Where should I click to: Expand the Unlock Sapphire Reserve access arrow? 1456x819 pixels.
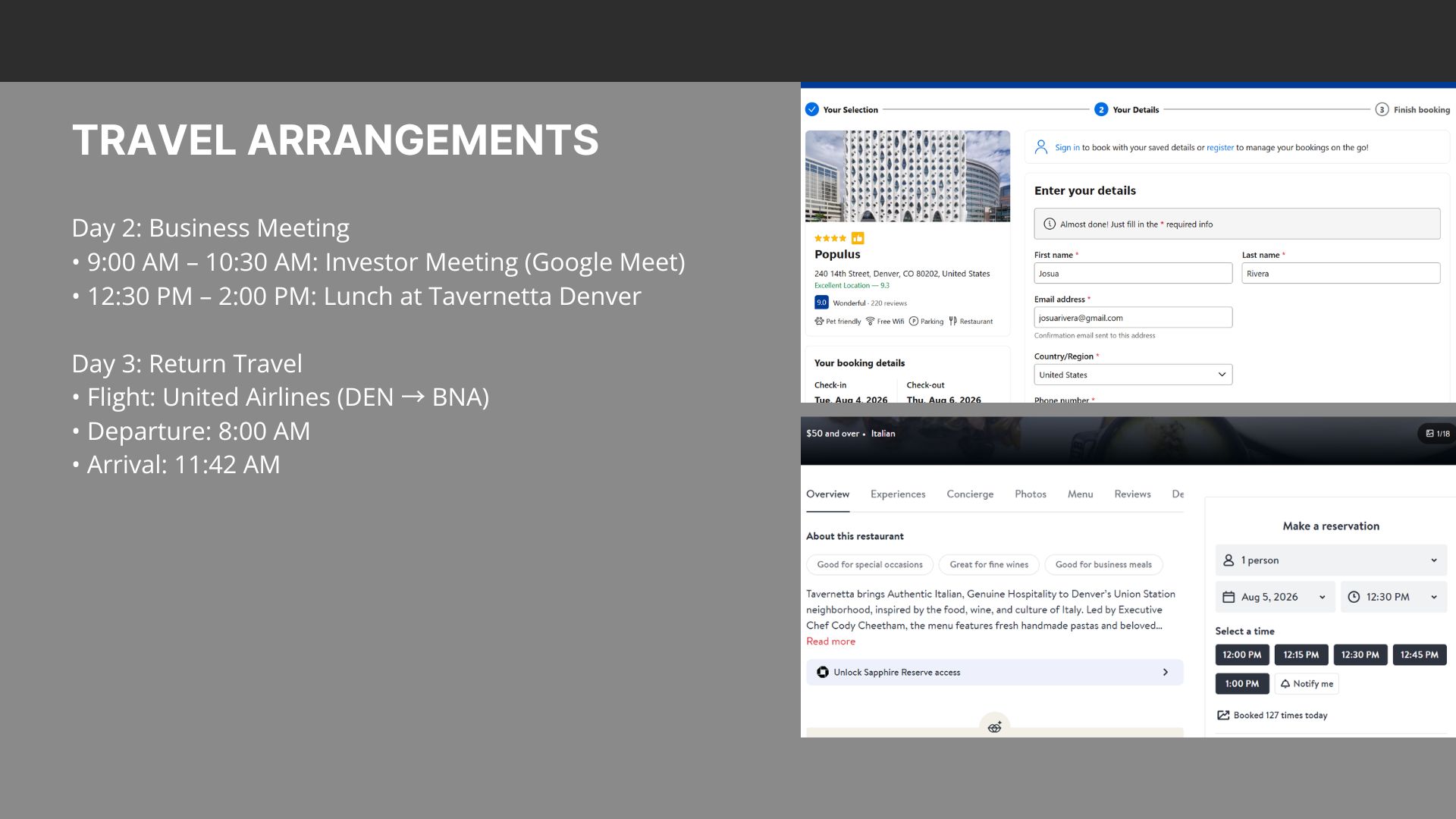(1166, 672)
